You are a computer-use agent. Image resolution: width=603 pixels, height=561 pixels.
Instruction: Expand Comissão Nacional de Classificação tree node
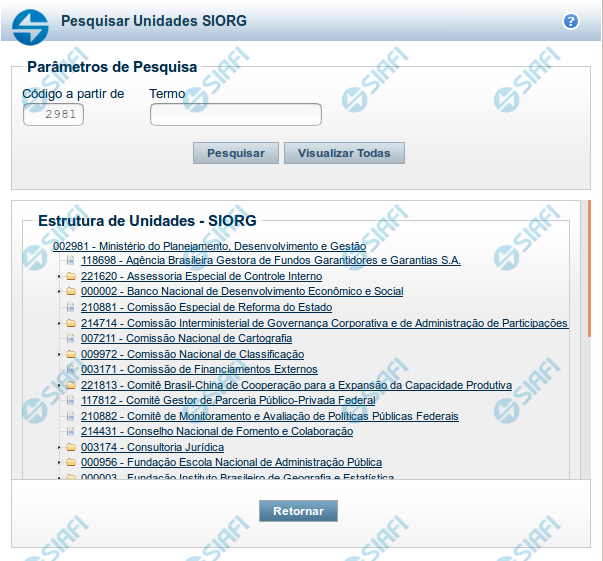click(60, 355)
